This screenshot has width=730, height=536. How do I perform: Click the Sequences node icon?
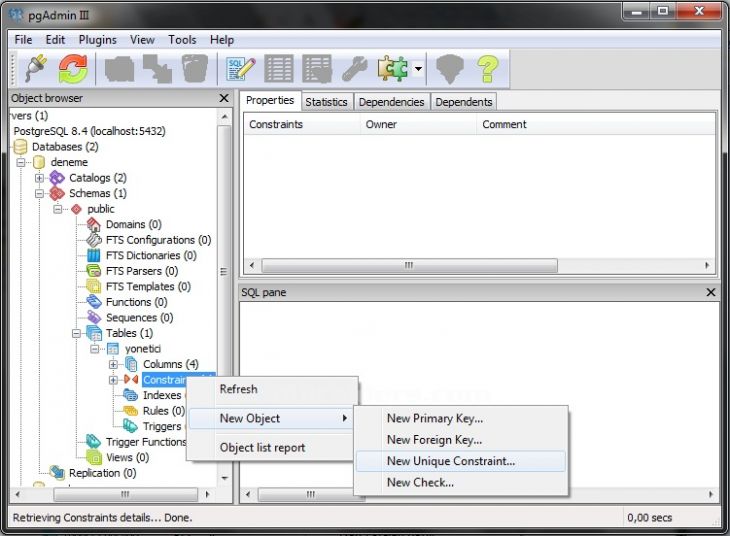click(94, 318)
